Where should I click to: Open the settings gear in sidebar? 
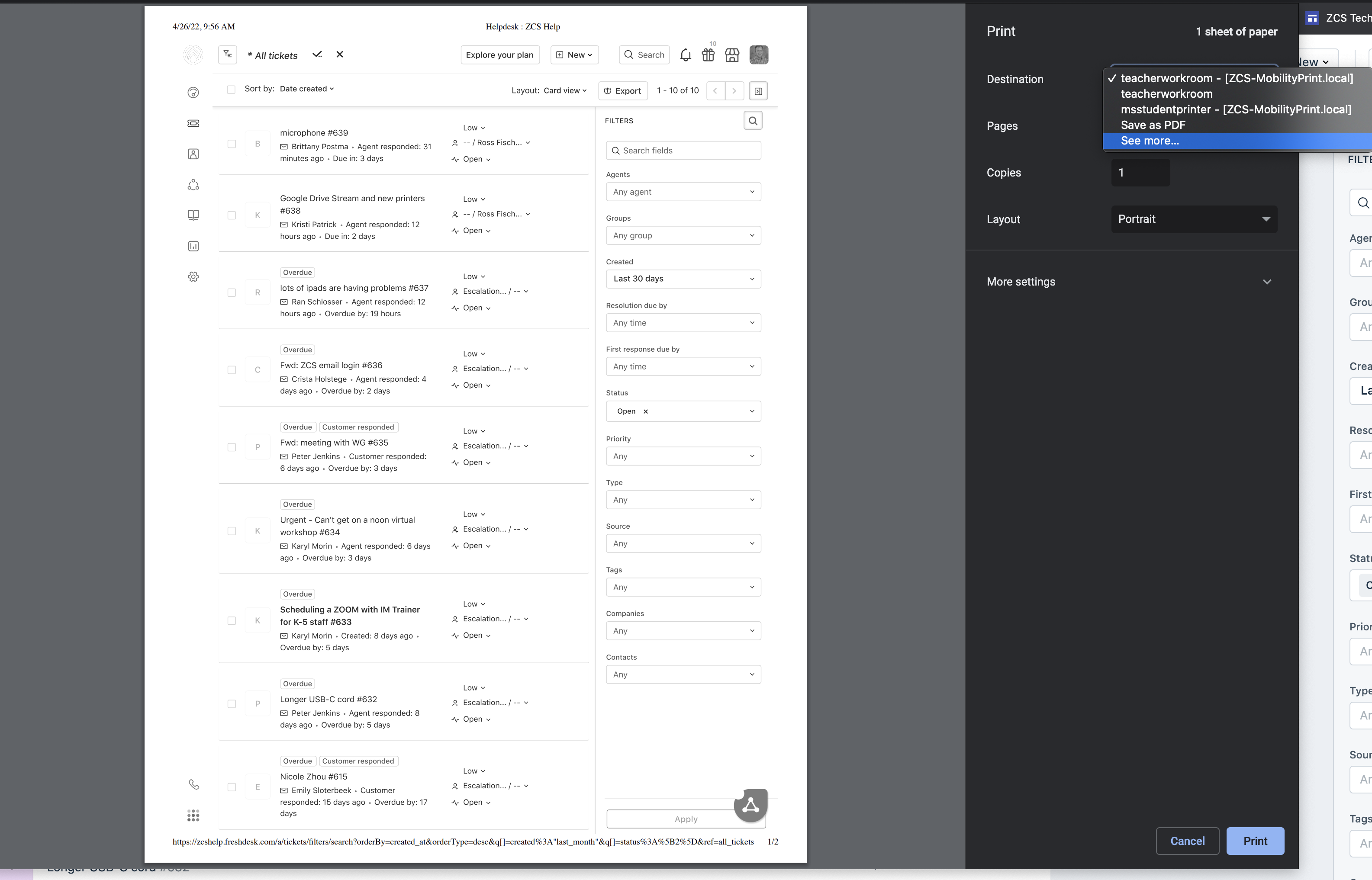193,276
